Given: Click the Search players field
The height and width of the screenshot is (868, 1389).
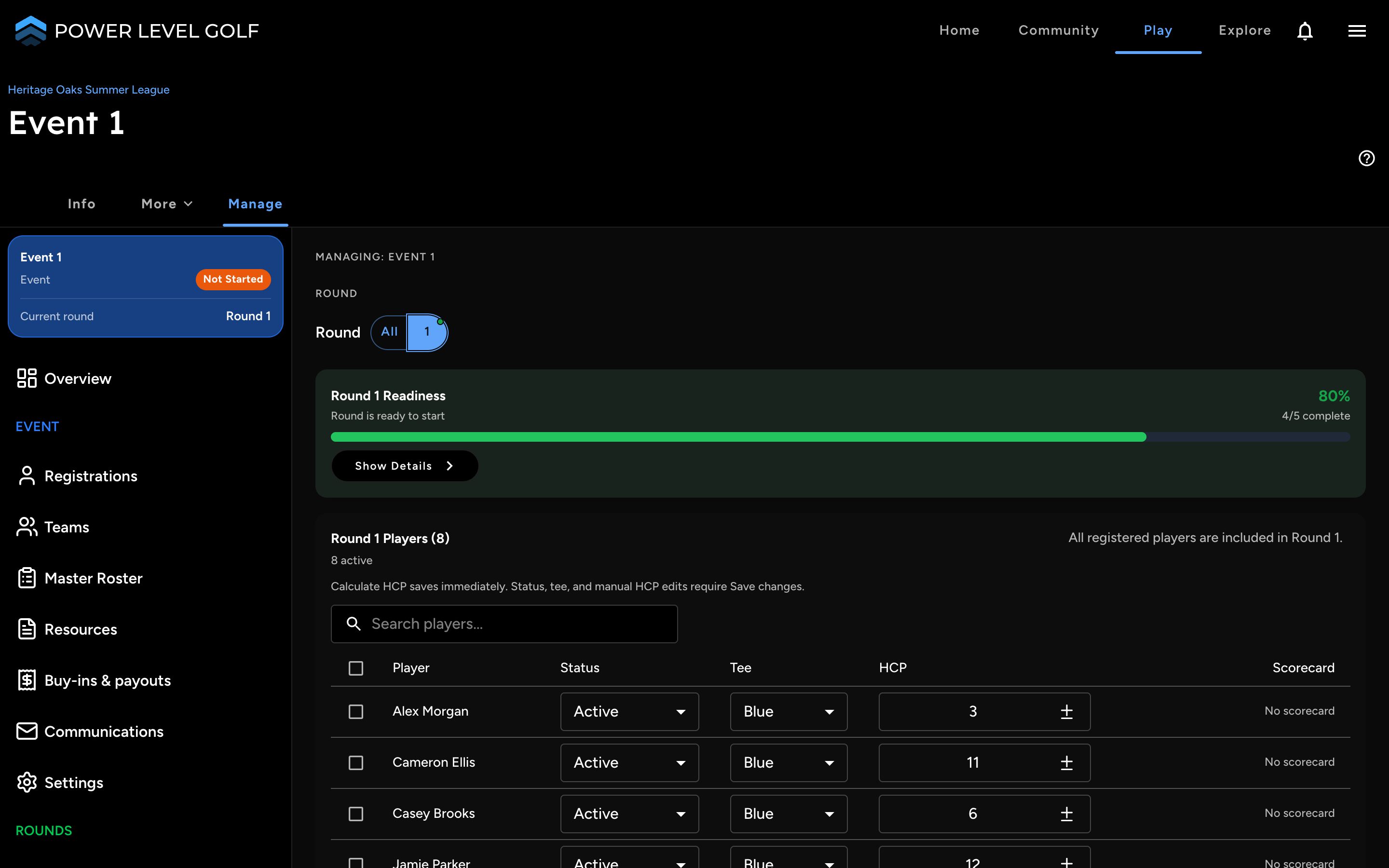Looking at the screenshot, I should [x=504, y=624].
